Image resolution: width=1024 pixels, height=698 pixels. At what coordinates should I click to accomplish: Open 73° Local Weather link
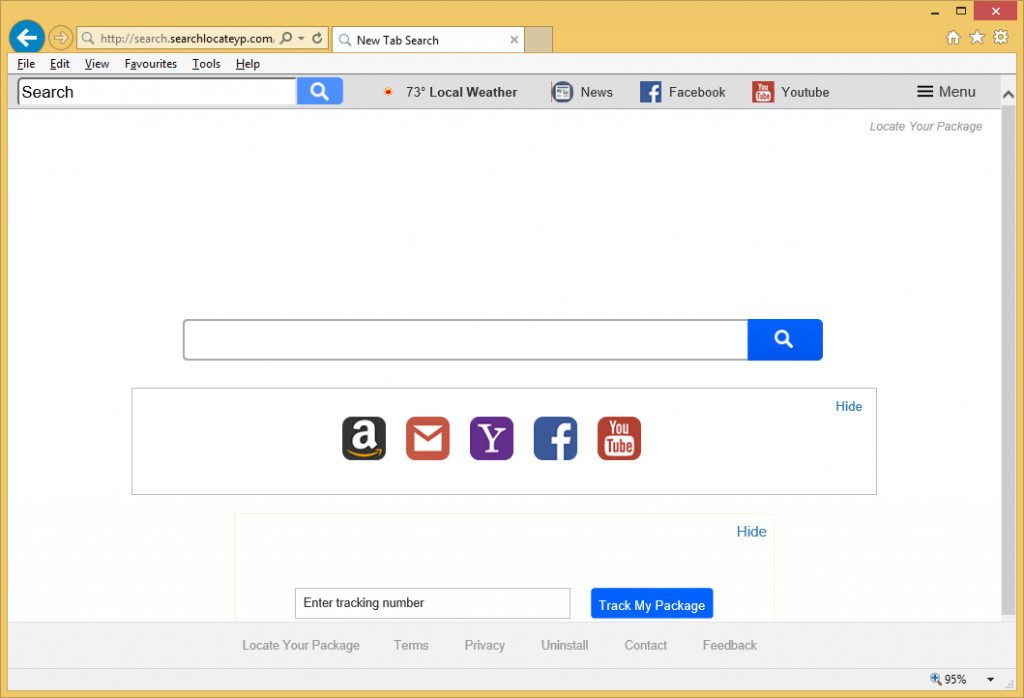pos(462,92)
